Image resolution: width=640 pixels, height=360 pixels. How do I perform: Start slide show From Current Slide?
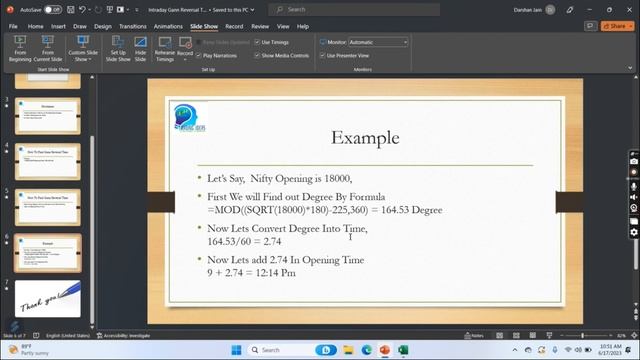tap(48, 49)
